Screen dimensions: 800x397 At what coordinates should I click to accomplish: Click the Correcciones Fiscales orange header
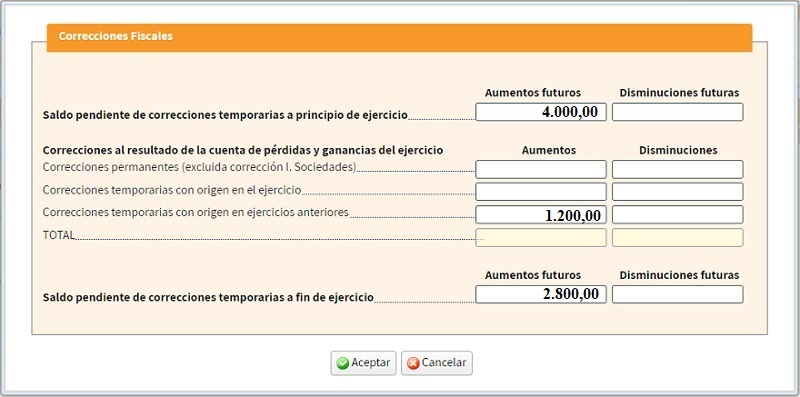click(x=399, y=37)
